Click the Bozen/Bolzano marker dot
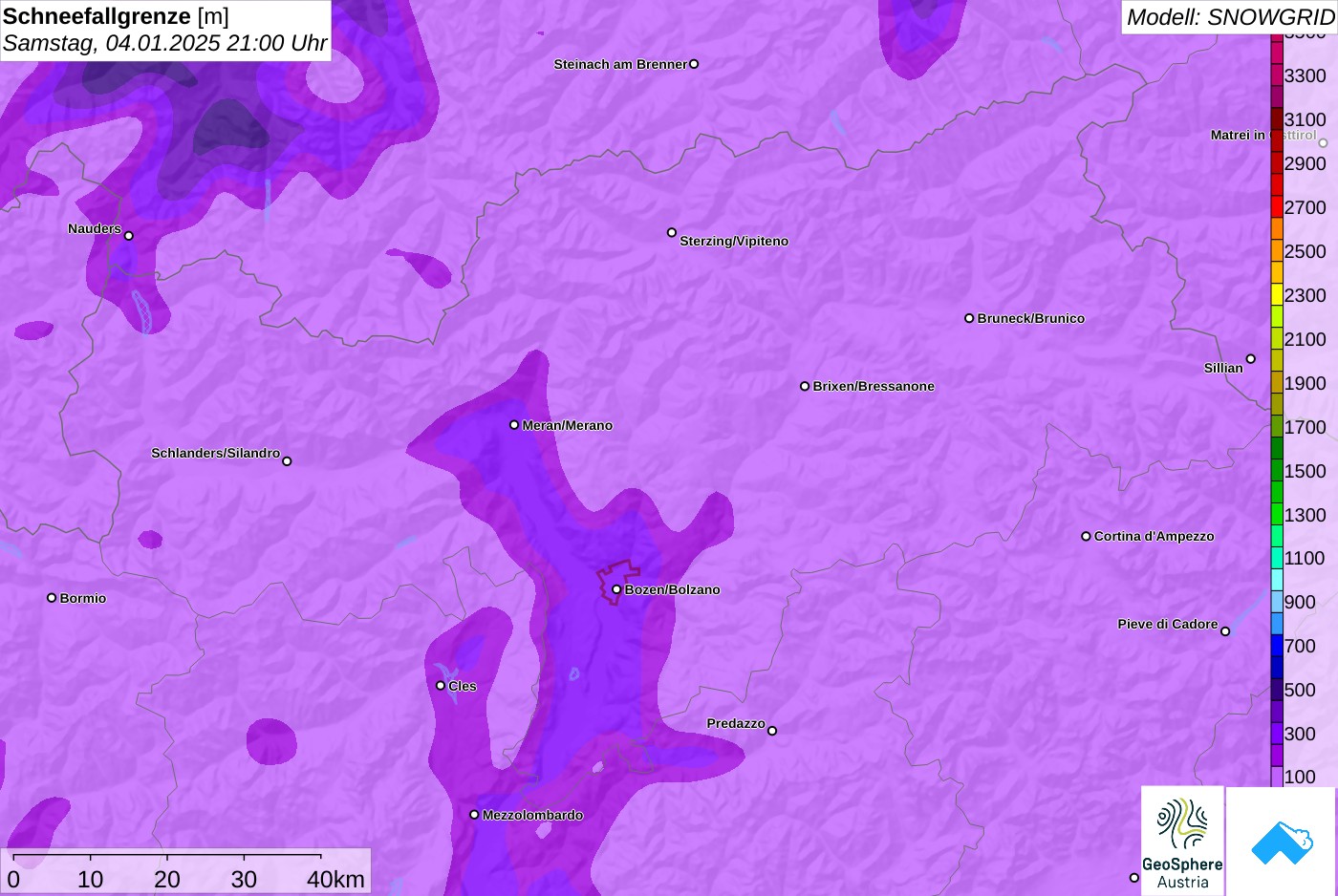Image resolution: width=1338 pixels, height=896 pixels. pyautogui.click(x=616, y=589)
